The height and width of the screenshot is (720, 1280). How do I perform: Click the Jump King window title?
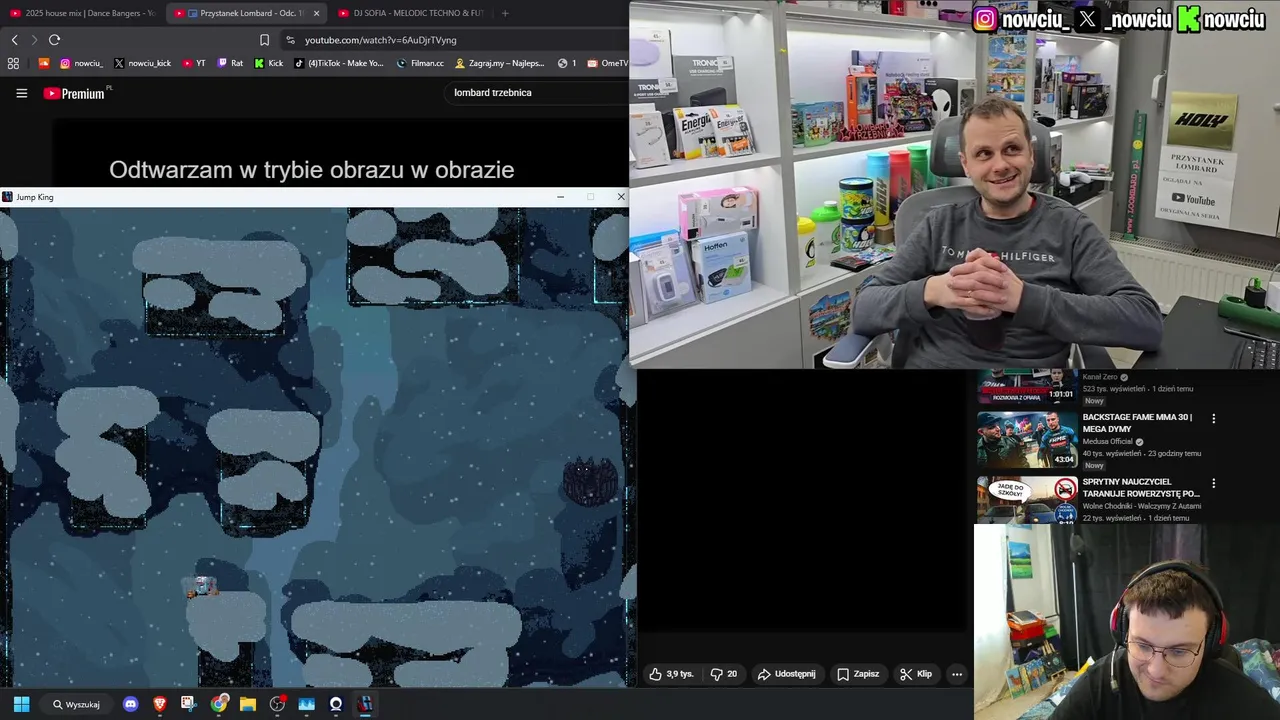tap(35, 197)
